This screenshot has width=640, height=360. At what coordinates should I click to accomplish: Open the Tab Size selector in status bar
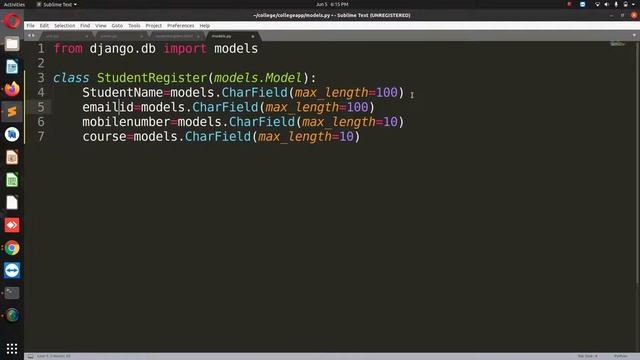click(x=588, y=356)
